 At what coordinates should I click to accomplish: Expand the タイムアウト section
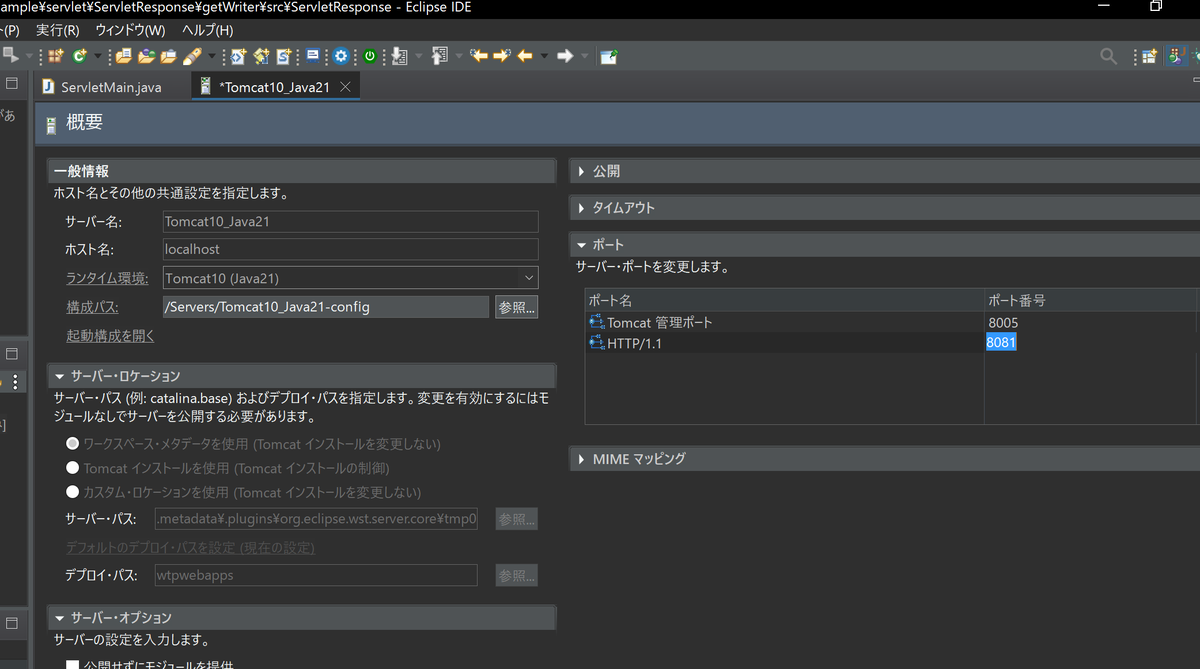pyautogui.click(x=582, y=208)
